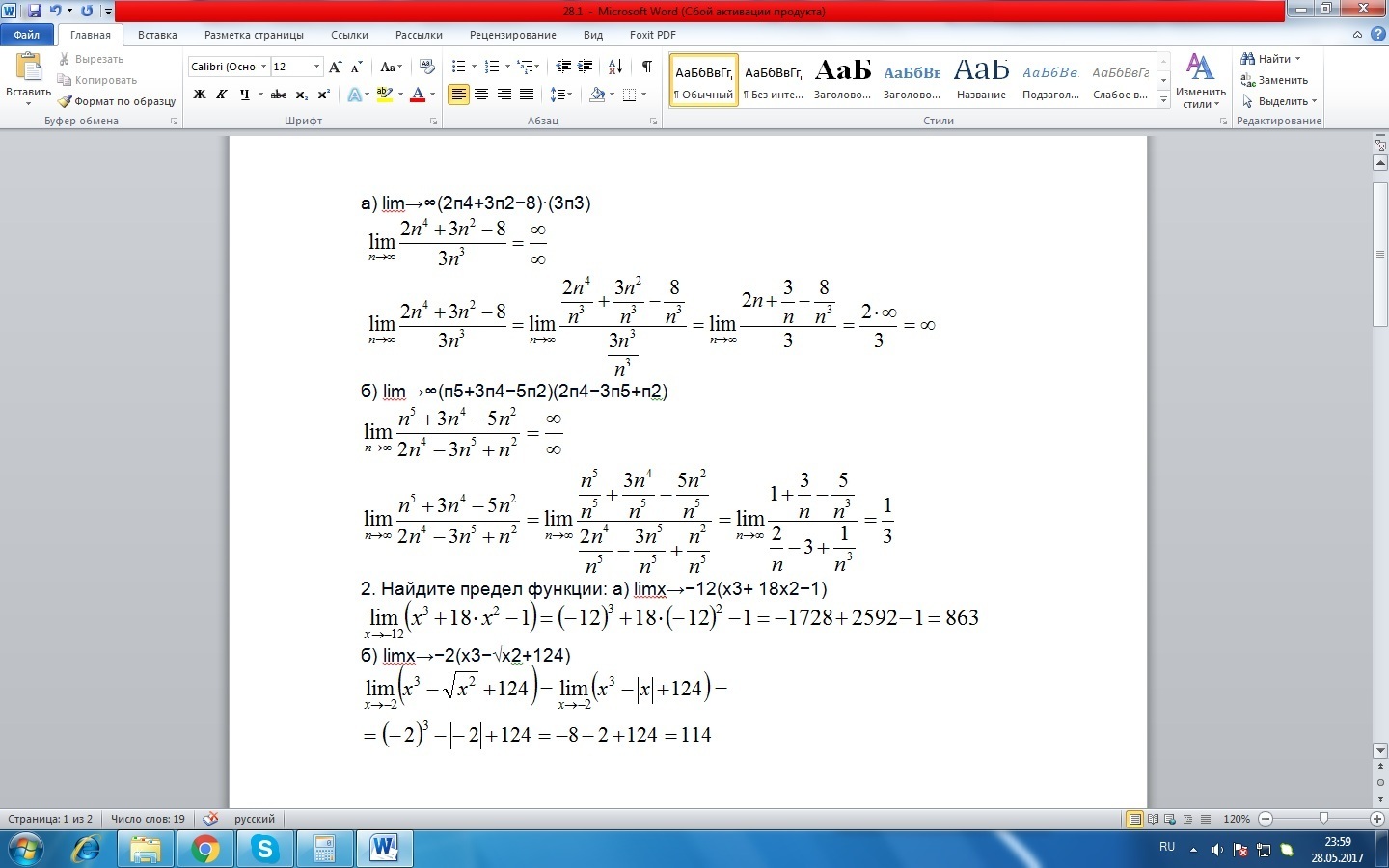Open the Calculator from the taskbar

(324, 849)
